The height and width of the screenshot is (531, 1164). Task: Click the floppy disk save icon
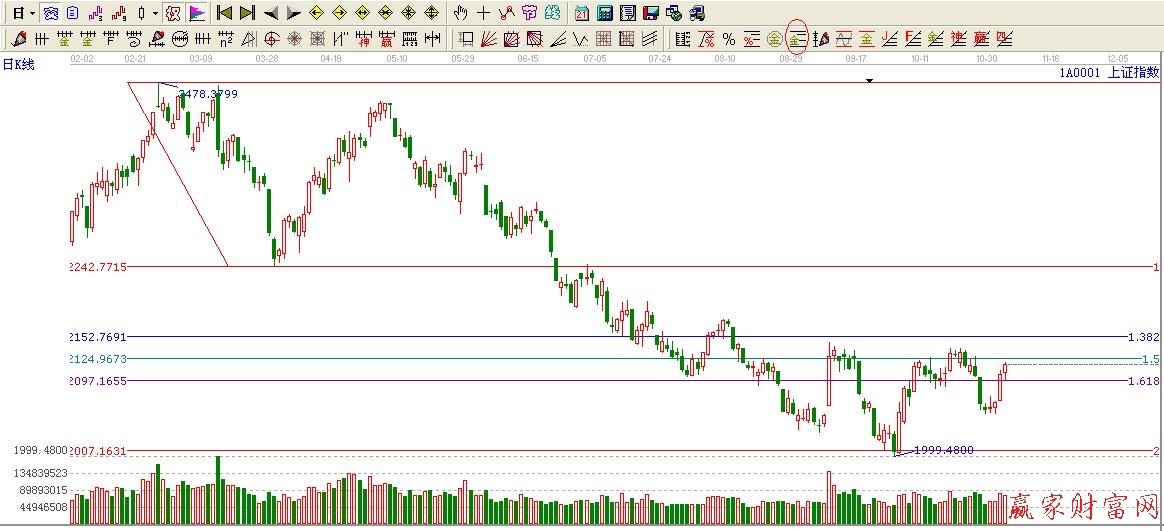click(650, 13)
